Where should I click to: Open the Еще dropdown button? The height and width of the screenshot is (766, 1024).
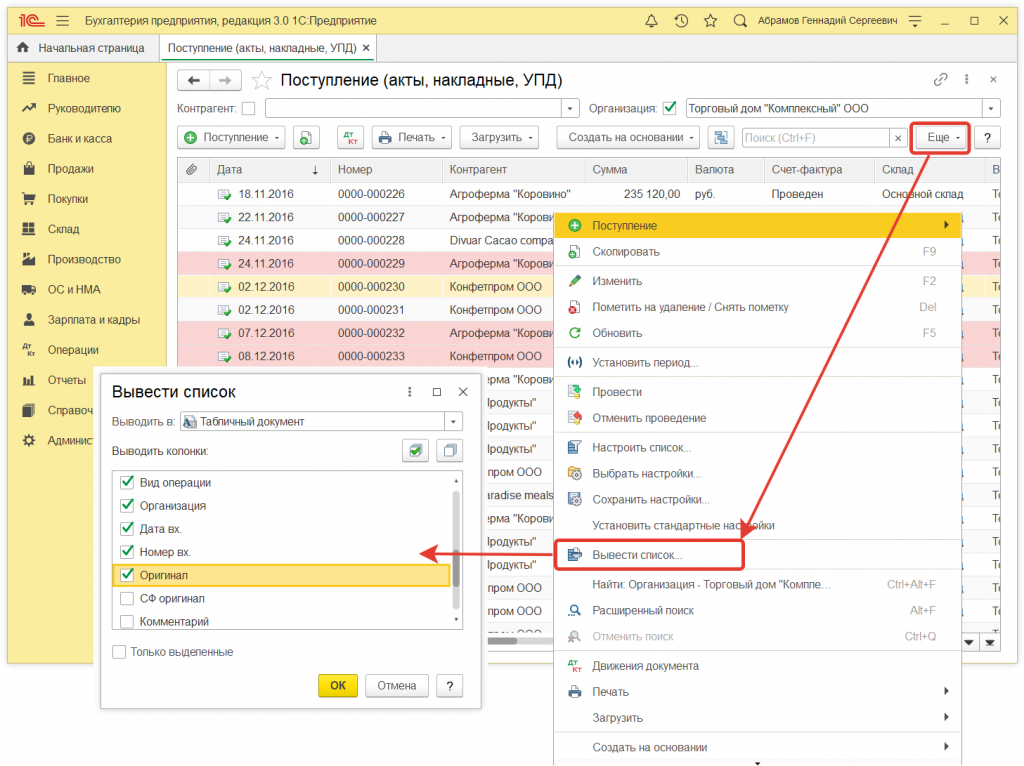click(942, 137)
